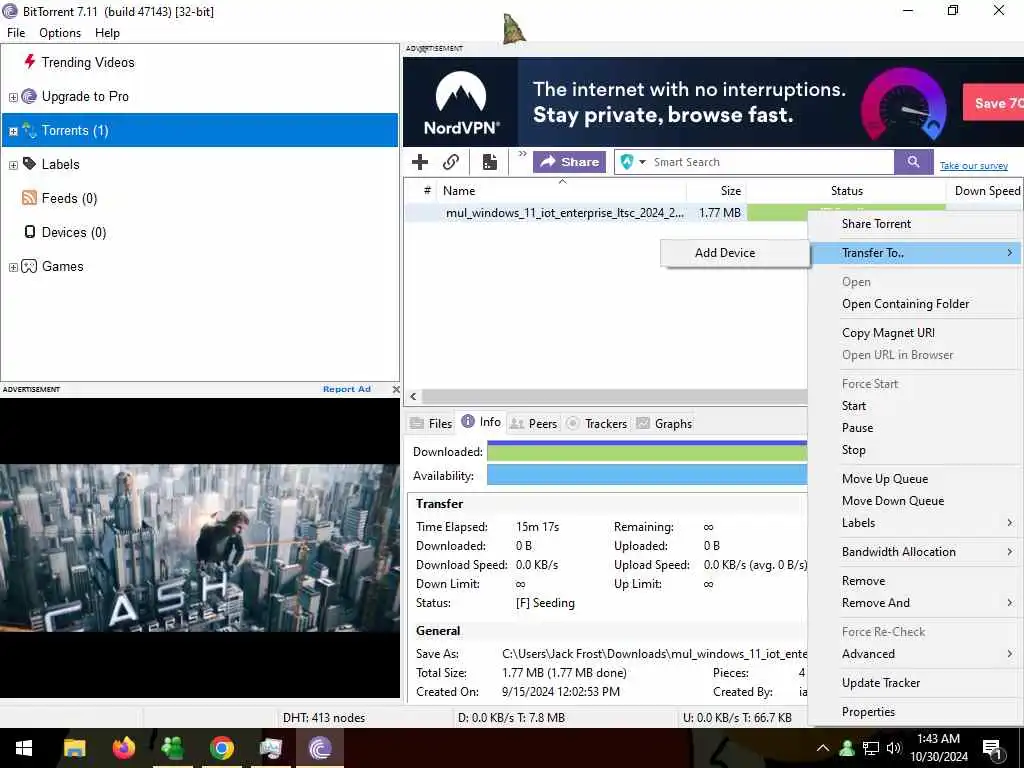Sort torrent list by Name column

(x=562, y=191)
